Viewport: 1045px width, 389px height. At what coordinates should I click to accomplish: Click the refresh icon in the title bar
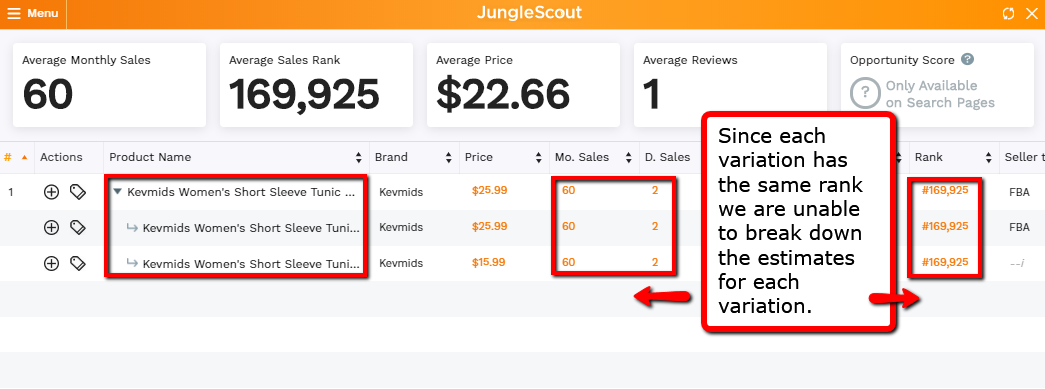(1008, 13)
